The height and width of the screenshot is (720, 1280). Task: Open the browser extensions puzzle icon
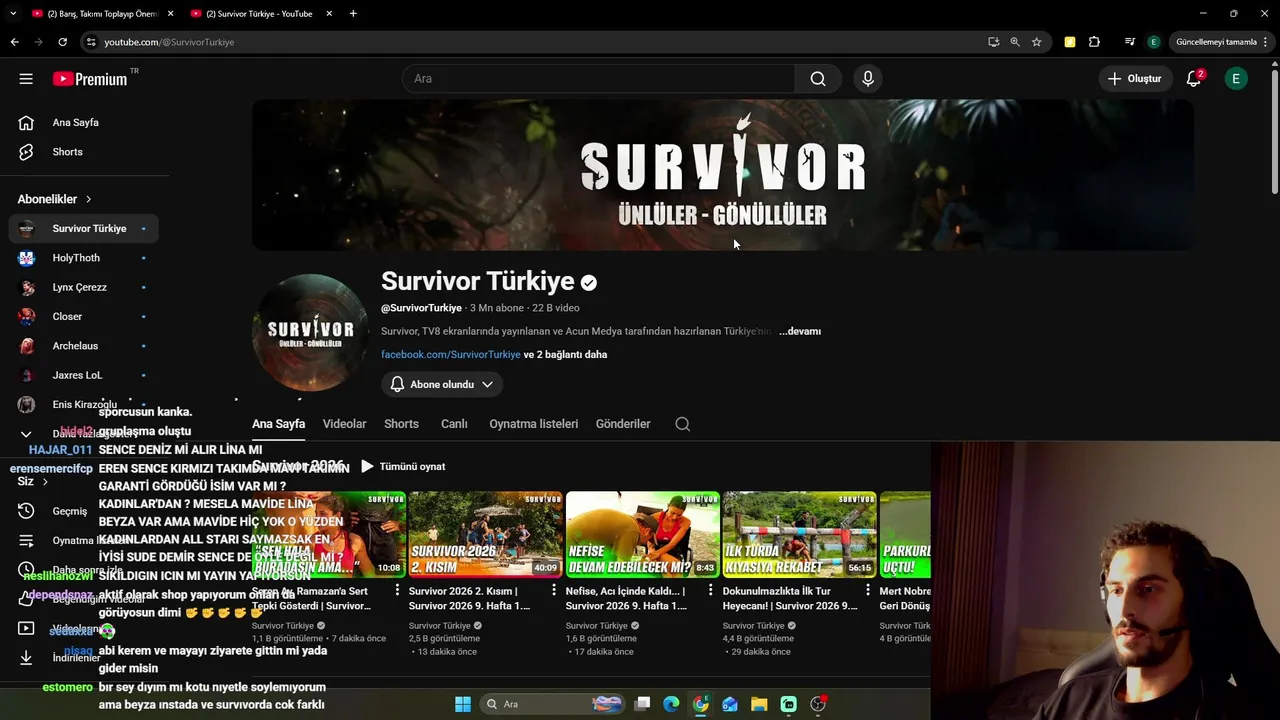[1094, 42]
